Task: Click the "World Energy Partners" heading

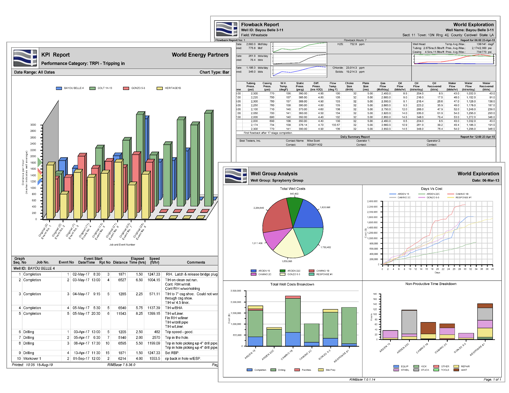Action: 200,55
